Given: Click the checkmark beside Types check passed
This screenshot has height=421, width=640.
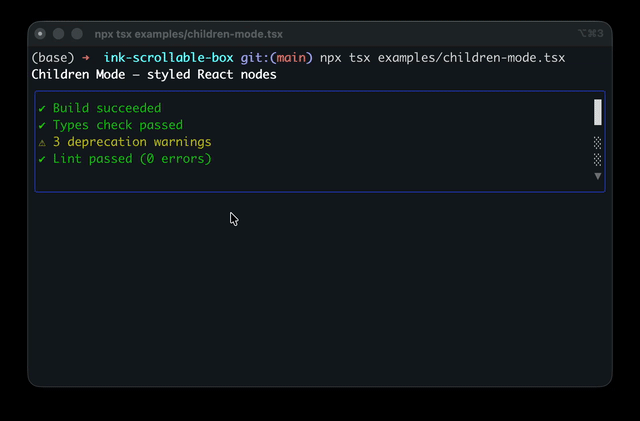Looking at the screenshot, I should tap(42, 125).
